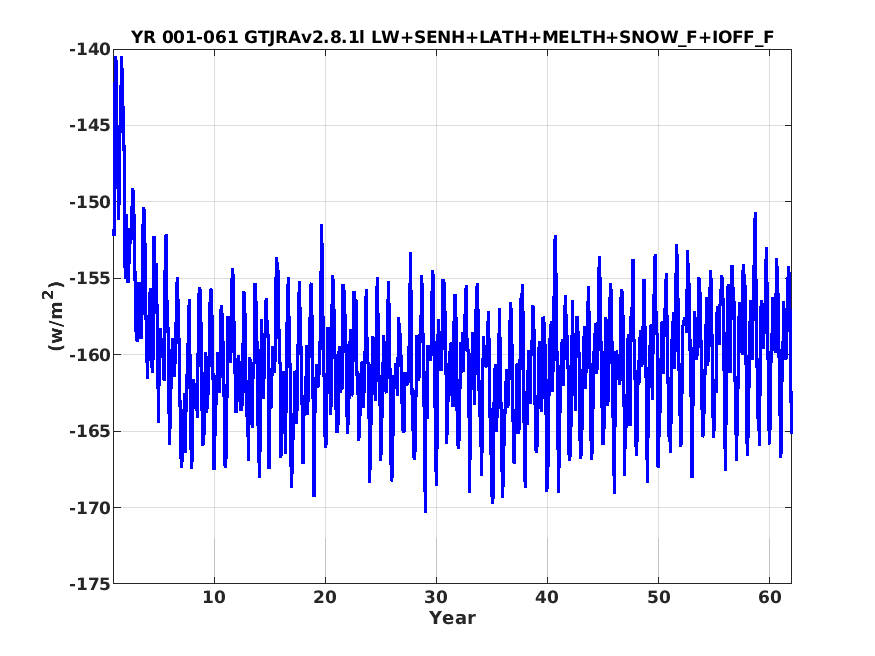The width and height of the screenshot is (875, 656).
Task: Click the y-axis tick label '-160'
Action: (90, 355)
